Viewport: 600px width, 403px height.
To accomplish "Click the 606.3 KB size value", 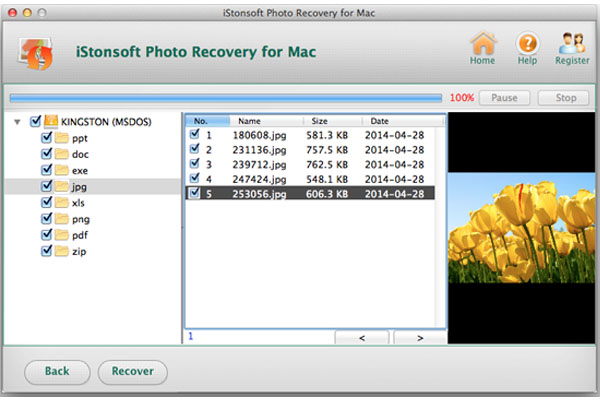I will (327, 194).
